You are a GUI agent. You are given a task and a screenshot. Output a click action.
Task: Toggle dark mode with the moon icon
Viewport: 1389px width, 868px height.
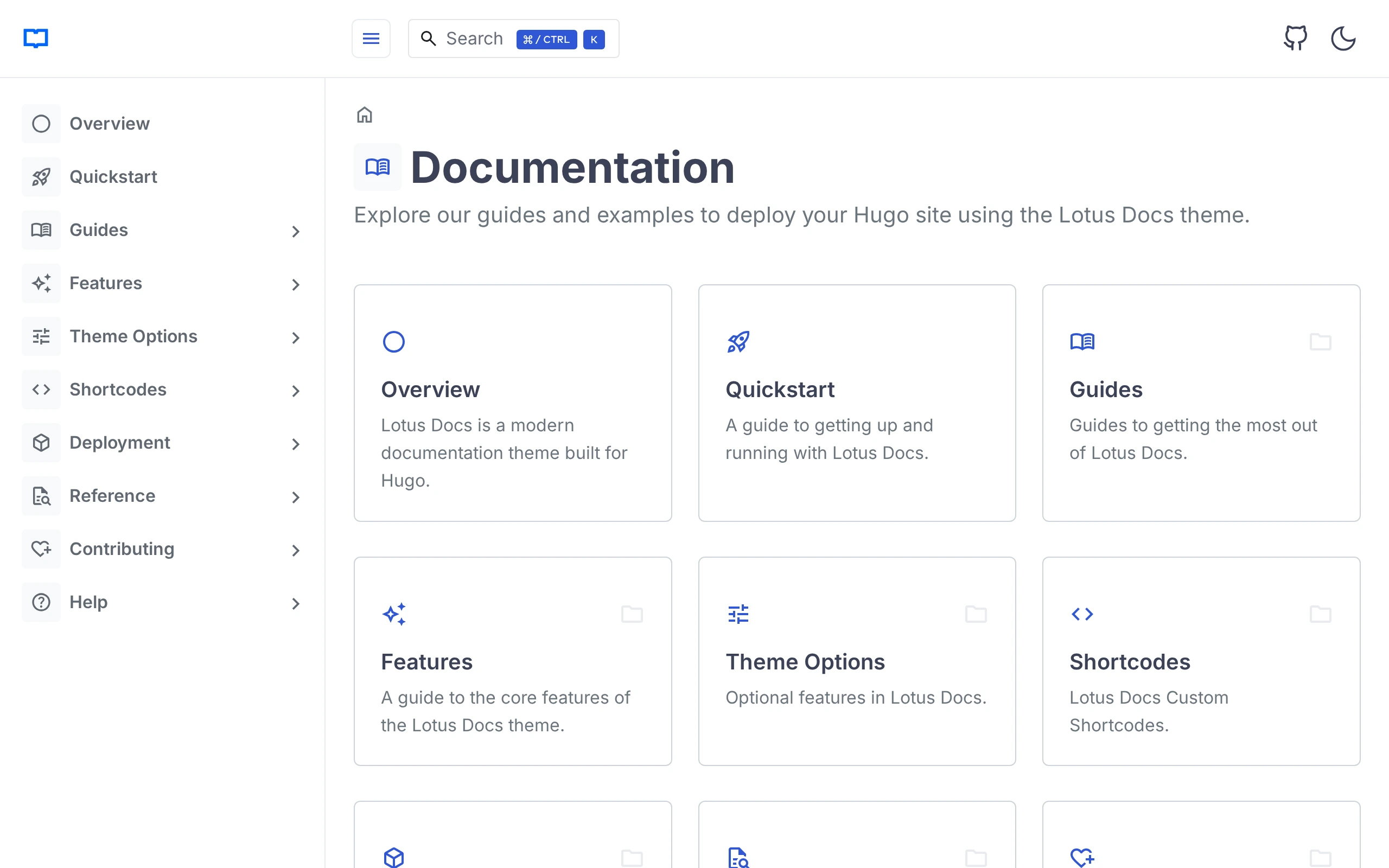[x=1343, y=39]
